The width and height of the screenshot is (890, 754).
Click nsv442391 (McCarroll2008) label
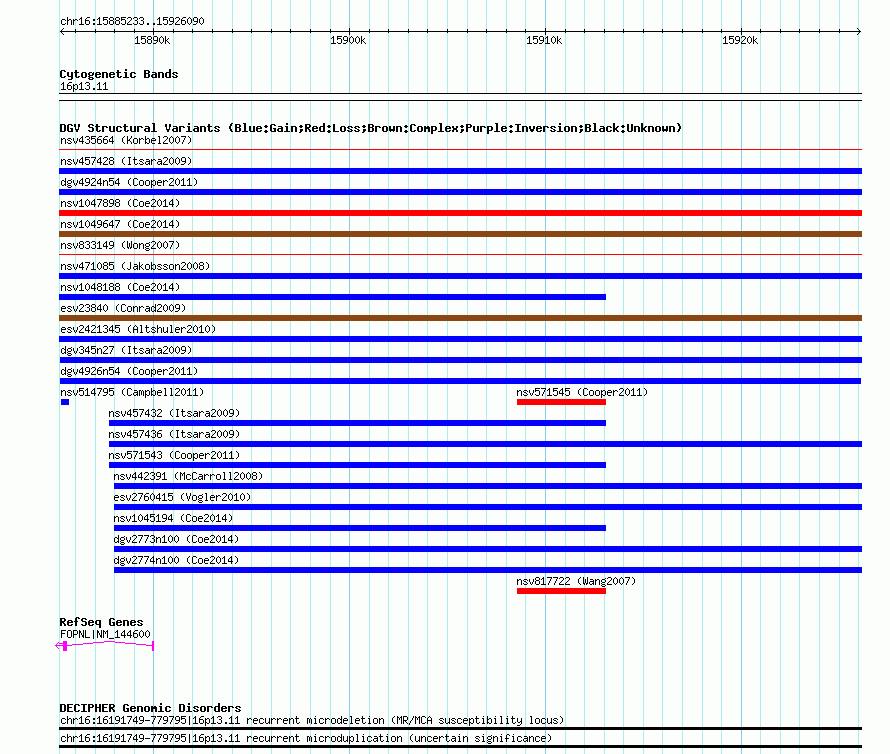pos(188,476)
